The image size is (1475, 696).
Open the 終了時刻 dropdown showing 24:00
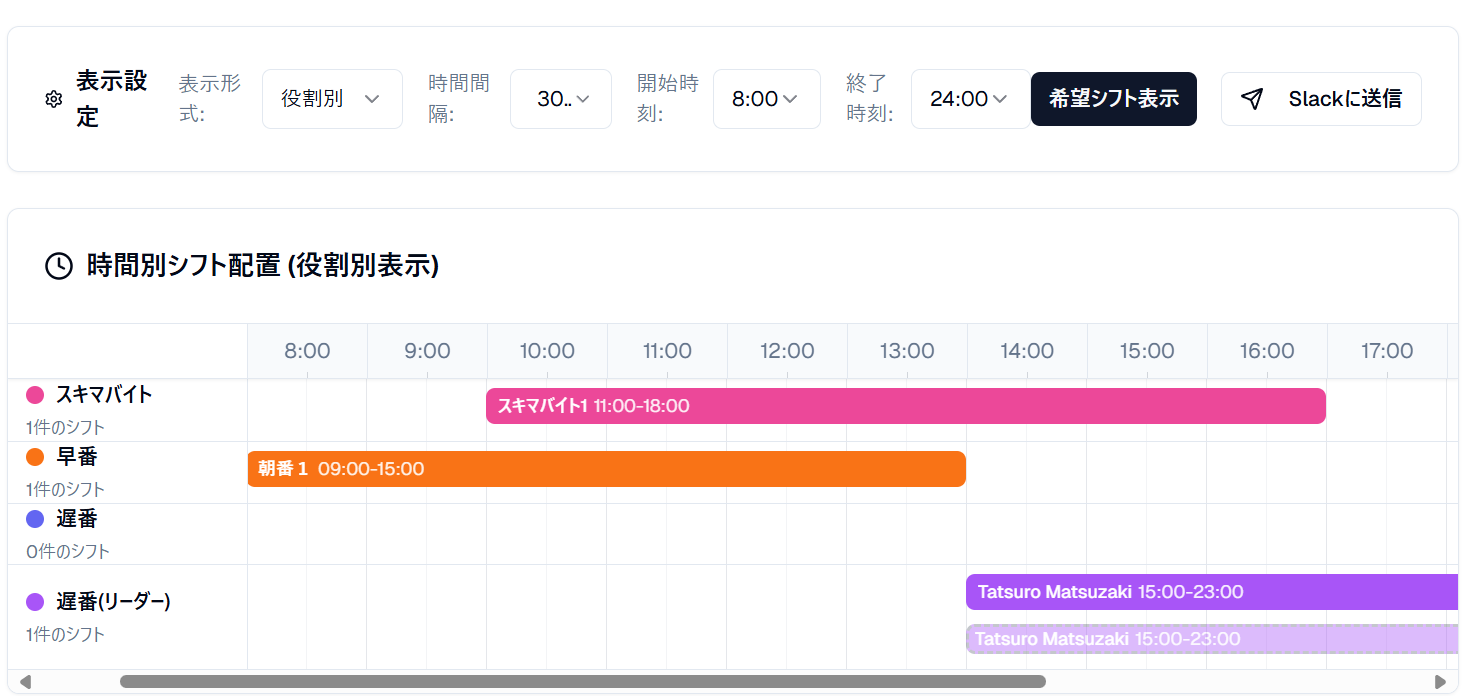pyautogui.click(x=969, y=99)
